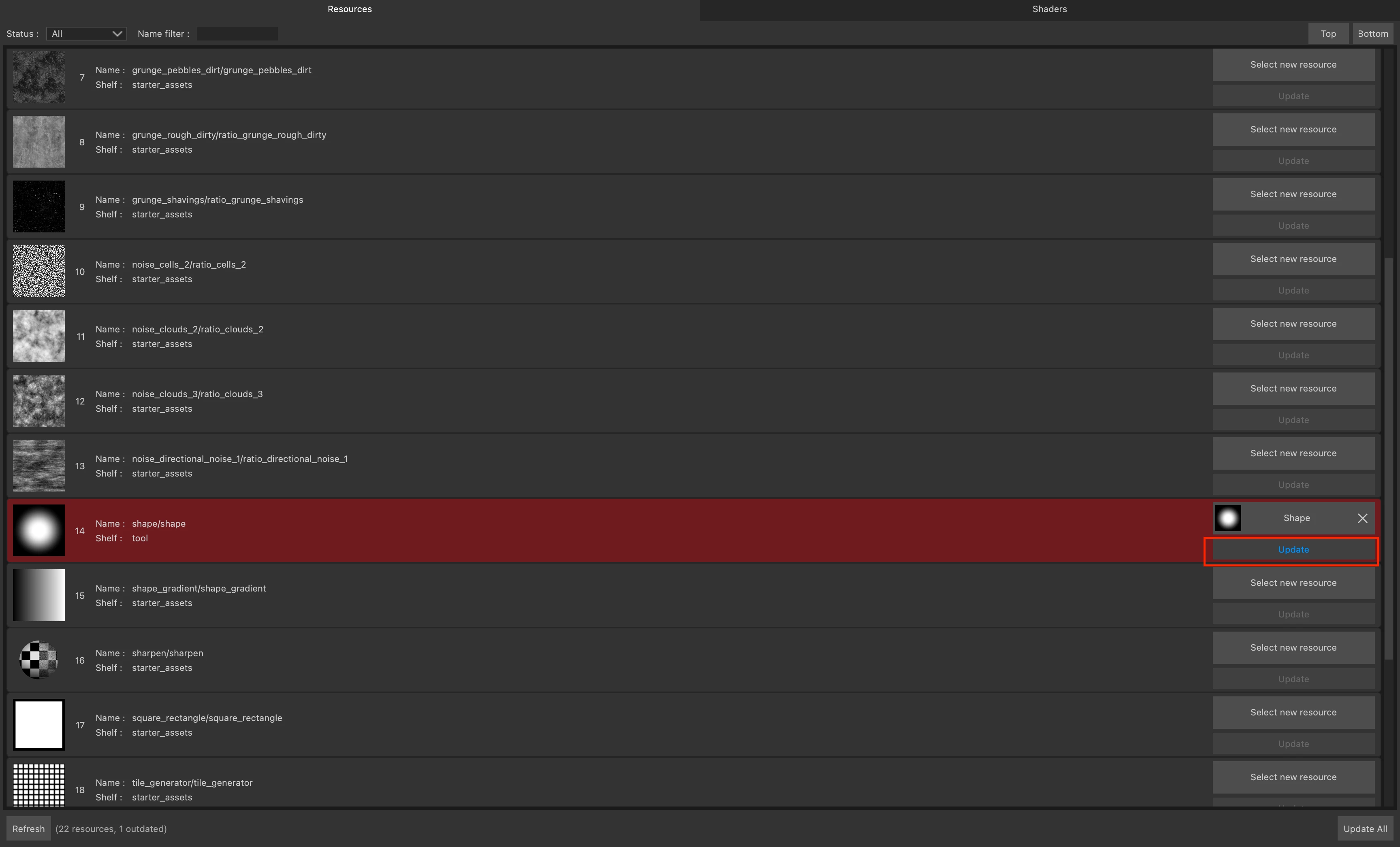Click the blue Update button for shape/shape
This screenshot has height=847, width=1400.
[x=1293, y=549]
